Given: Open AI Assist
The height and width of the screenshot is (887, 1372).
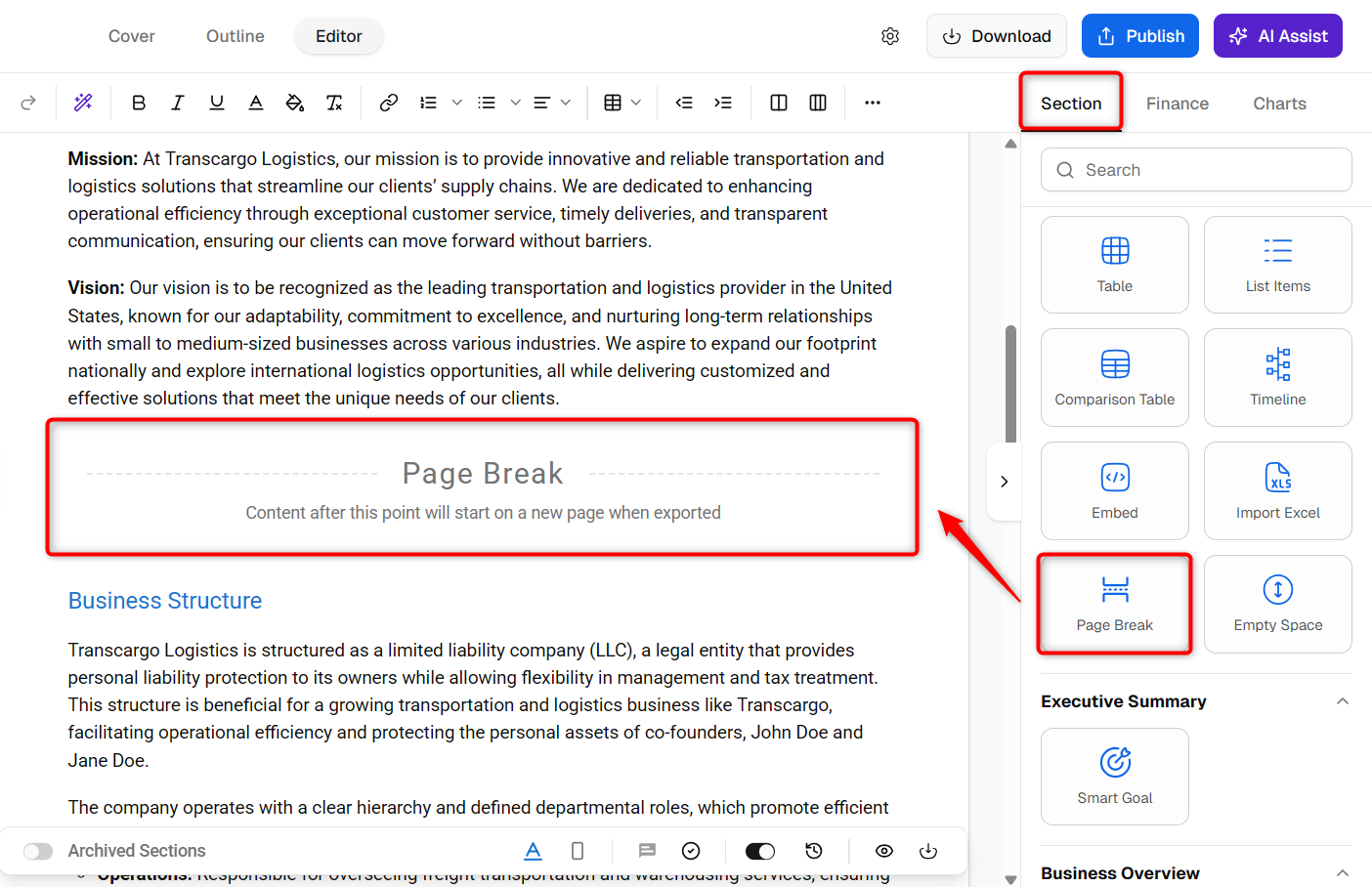Looking at the screenshot, I should coord(1278,36).
